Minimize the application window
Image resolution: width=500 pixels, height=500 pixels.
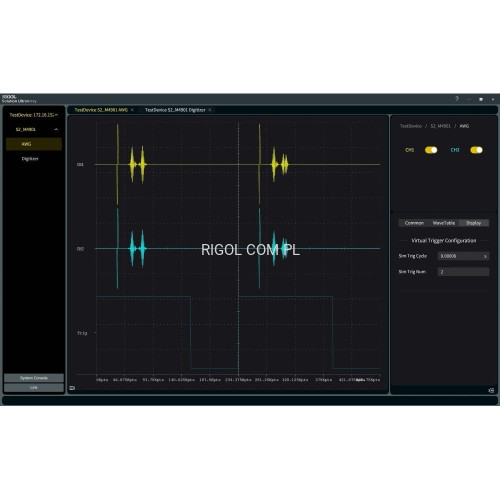coord(469,99)
